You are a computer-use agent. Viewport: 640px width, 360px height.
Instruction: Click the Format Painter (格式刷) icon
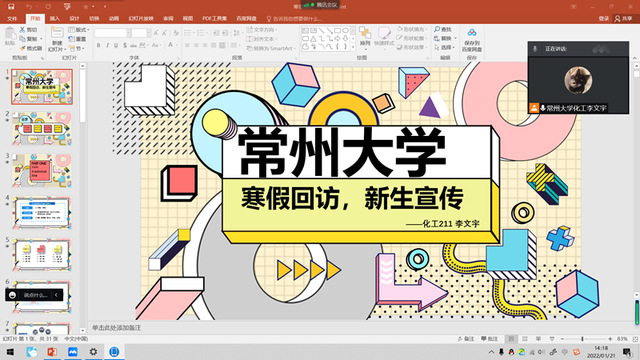(23, 48)
